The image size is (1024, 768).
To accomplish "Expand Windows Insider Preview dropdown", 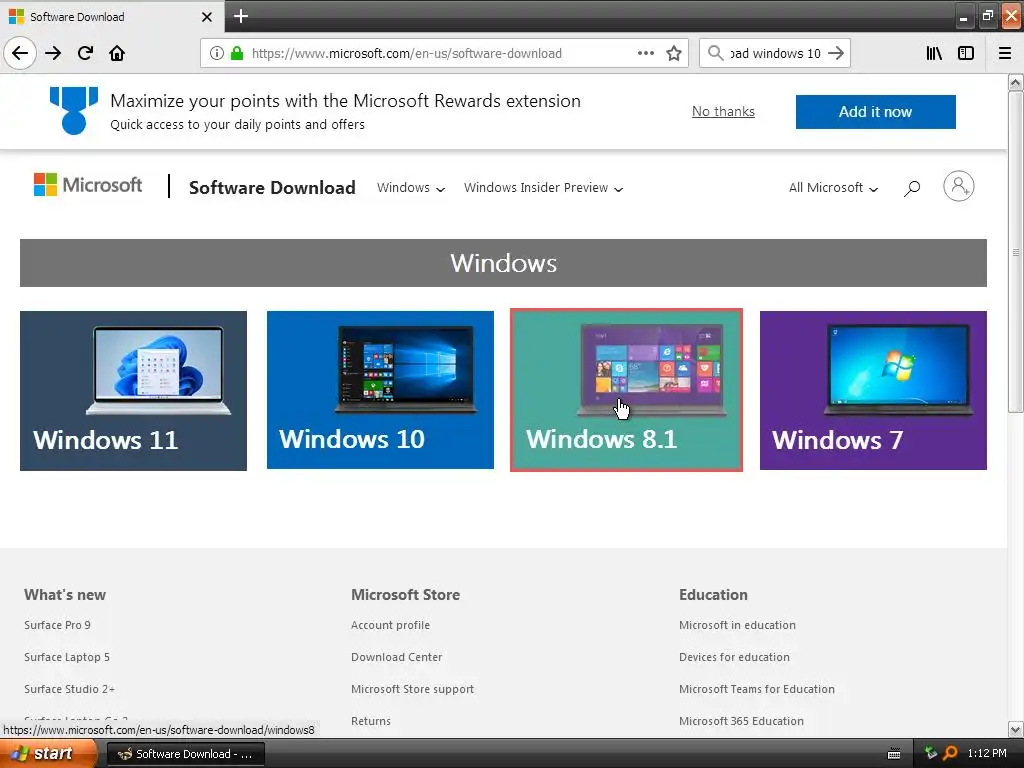I will coord(543,187).
